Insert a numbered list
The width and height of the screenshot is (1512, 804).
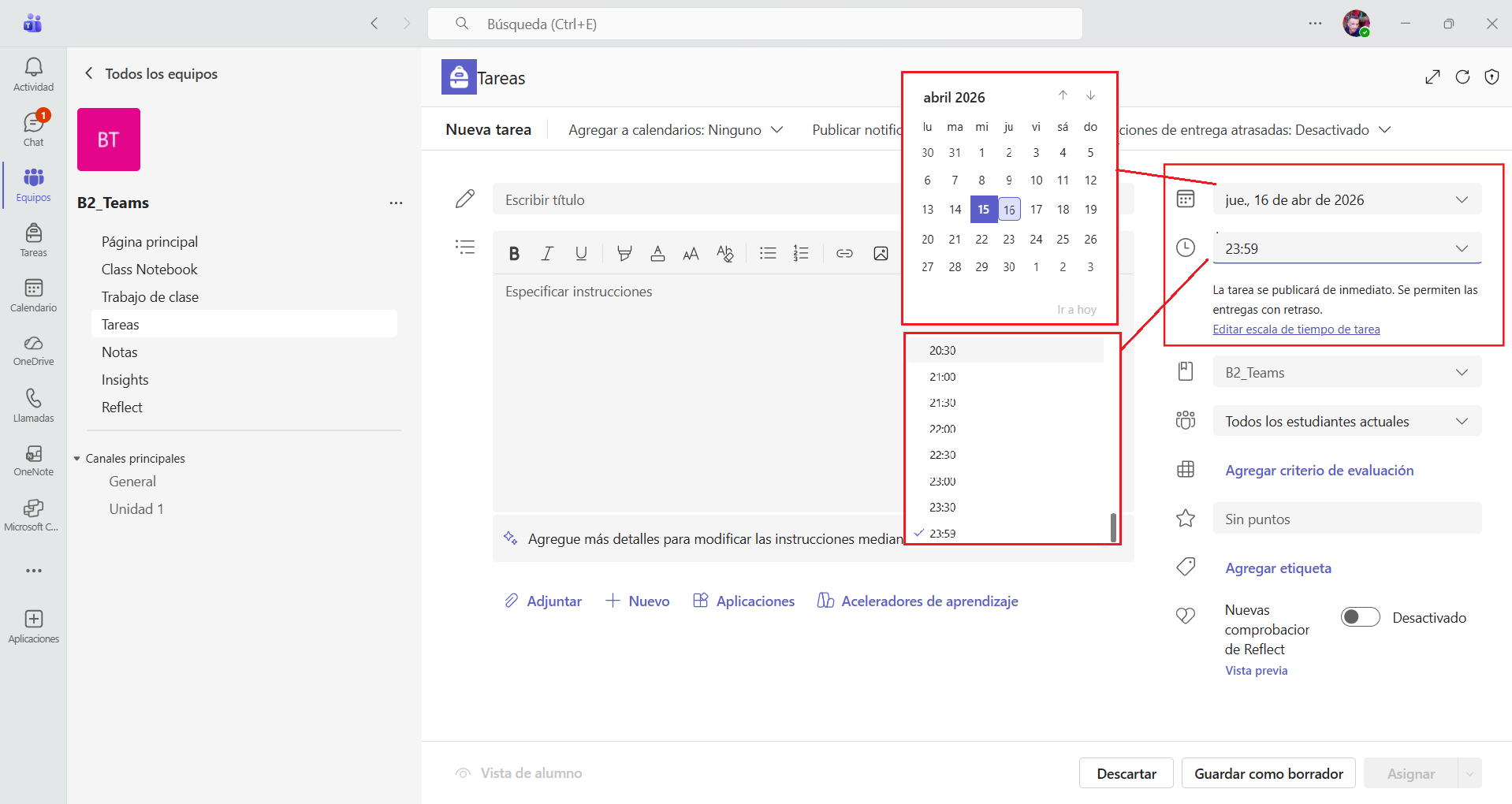tap(801, 253)
